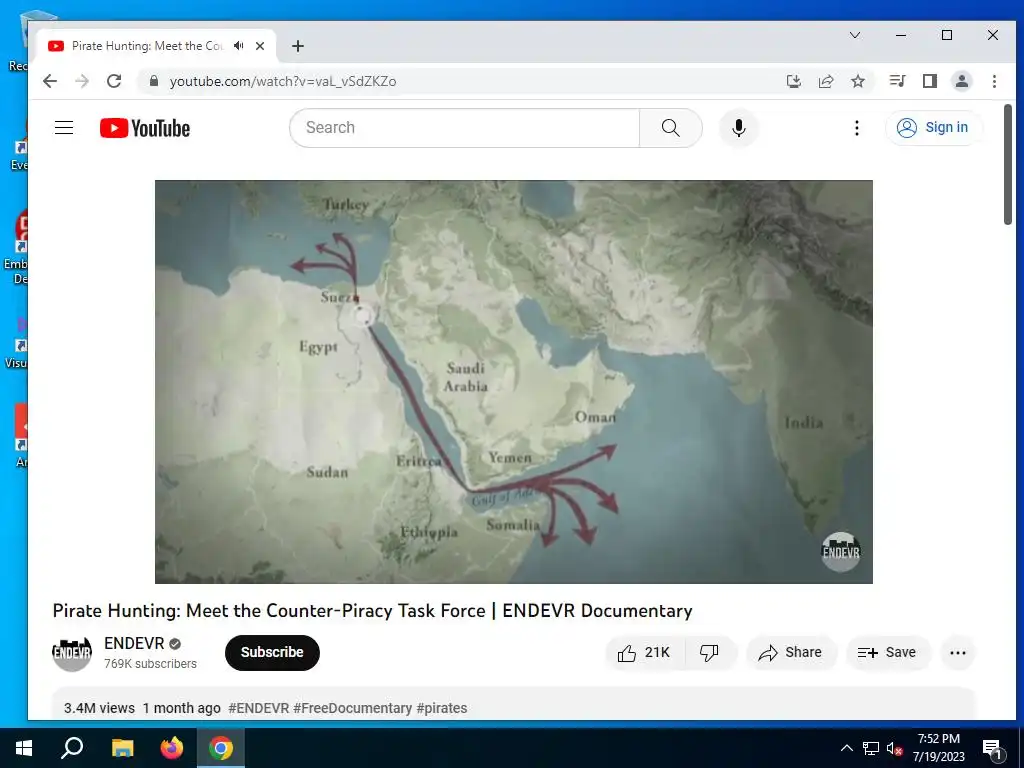Dislike the video
Viewport: 1024px width, 768px height.
click(x=710, y=652)
